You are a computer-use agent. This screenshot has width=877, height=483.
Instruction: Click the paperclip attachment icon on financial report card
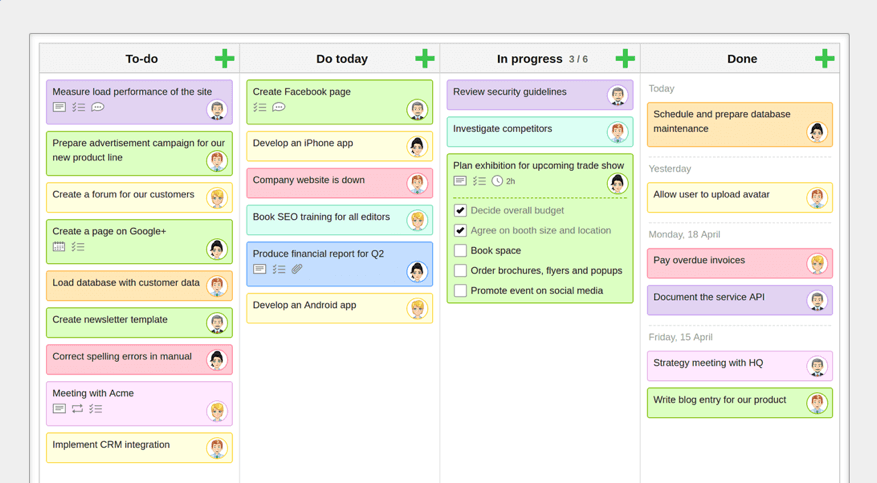pyautogui.click(x=297, y=269)
